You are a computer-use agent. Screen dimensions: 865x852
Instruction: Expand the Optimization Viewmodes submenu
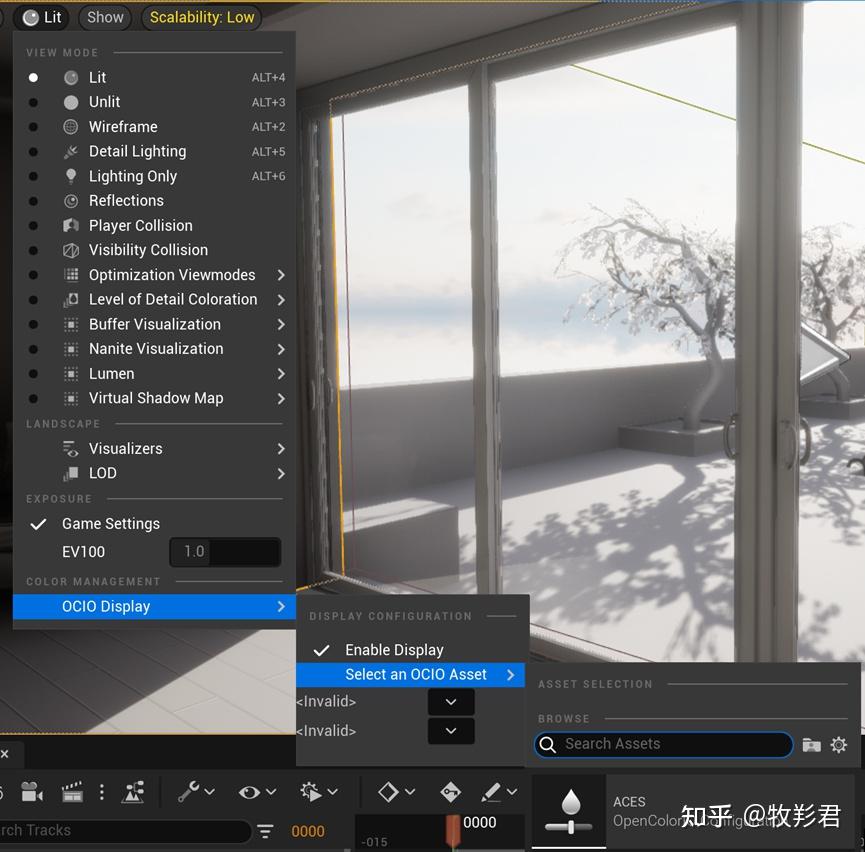click(x=171, y=274)
